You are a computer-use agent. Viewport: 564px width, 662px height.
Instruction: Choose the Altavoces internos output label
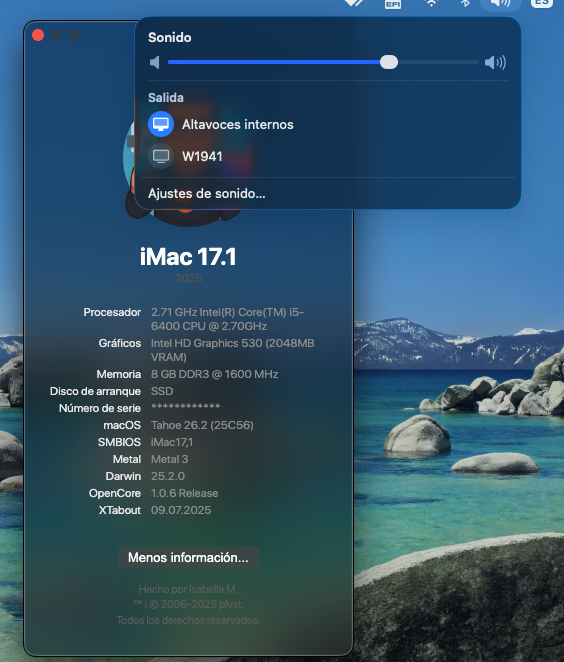[x=238, y=124]
